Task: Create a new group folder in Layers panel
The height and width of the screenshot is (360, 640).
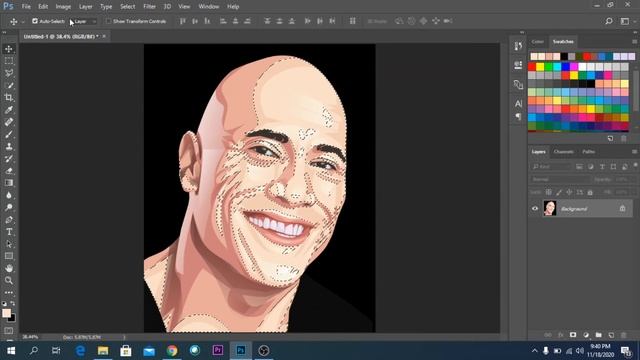Action: 598,335
